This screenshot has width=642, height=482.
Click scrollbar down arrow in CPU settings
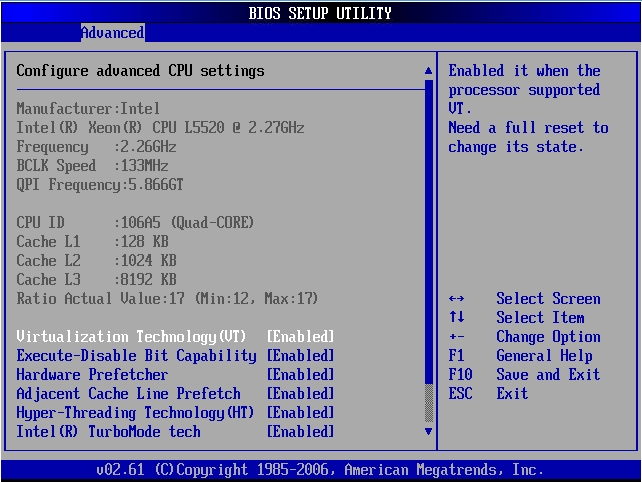[428, 431]
